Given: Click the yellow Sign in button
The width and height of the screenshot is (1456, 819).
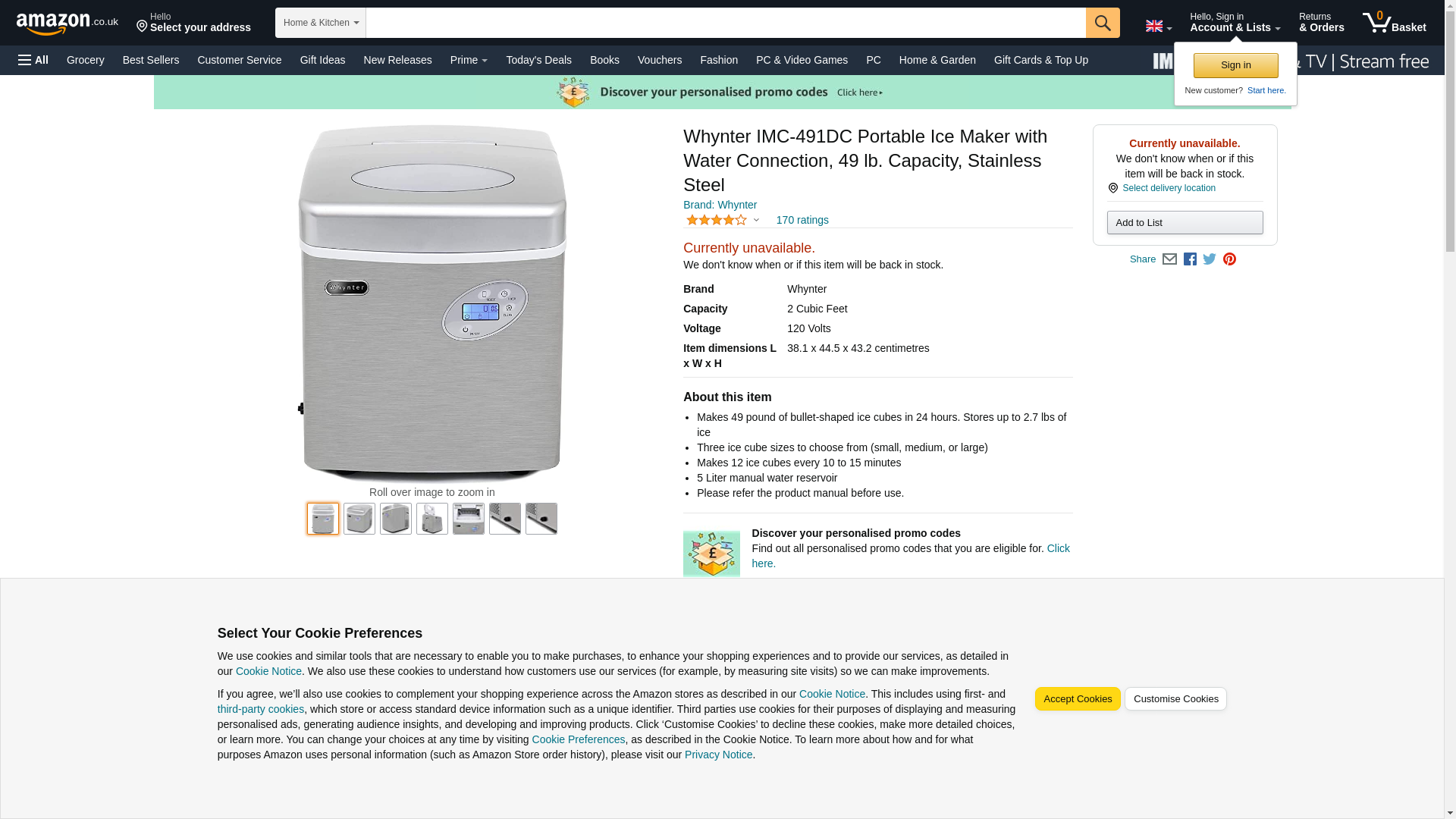Looking at the screenshot, I should [x=1235, y=66].
